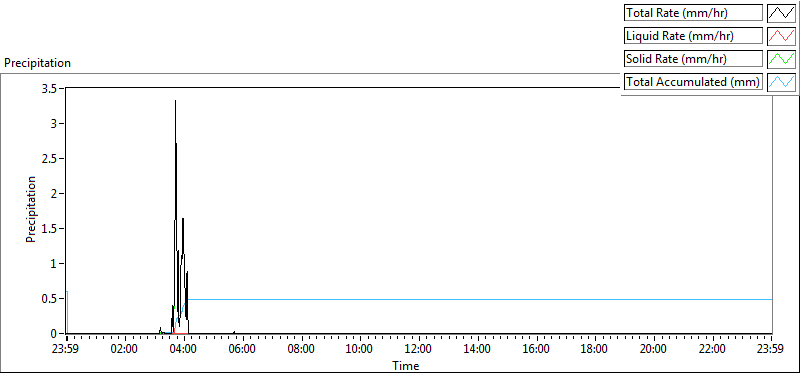This screenshot has width=800, height=373.
Task: Click the 0.5 y-axis value
Action: pos(50,299)
